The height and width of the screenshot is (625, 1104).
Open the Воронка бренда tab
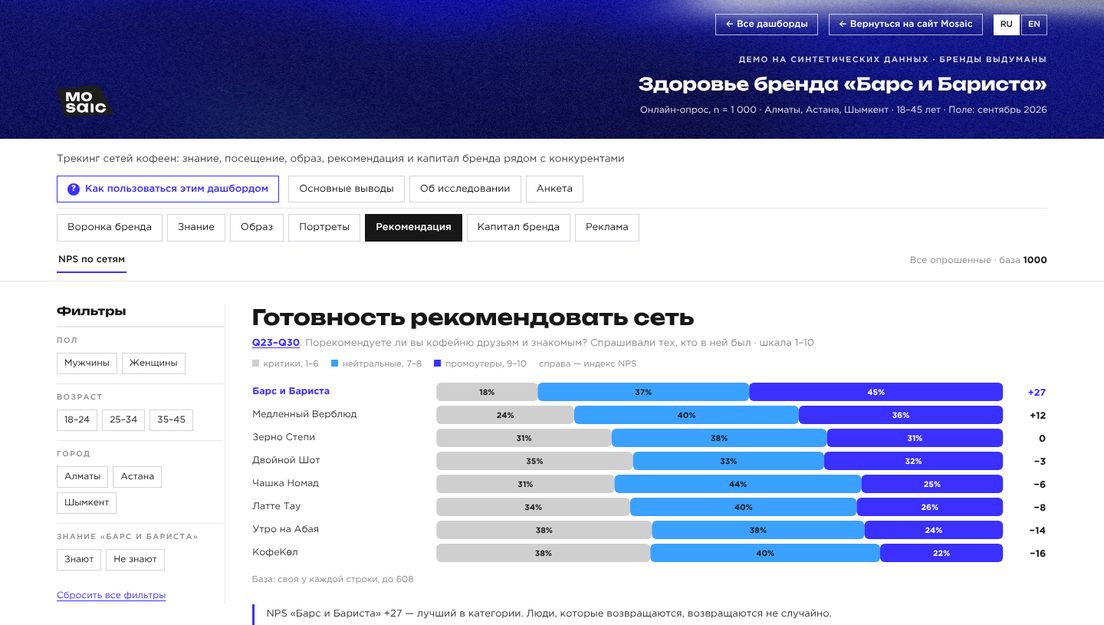pos(109,227)
